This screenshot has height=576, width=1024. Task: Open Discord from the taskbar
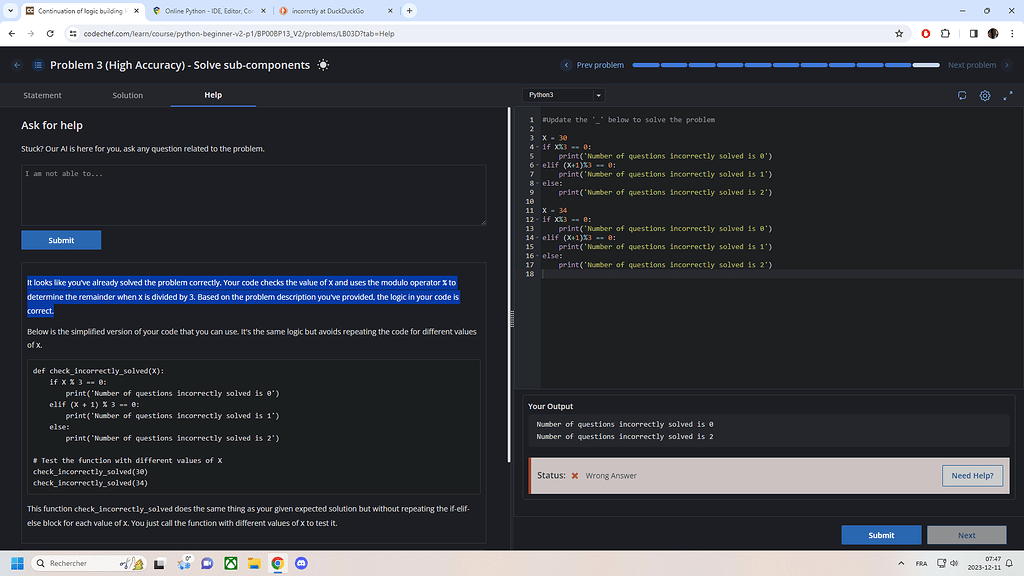[301, 564]
